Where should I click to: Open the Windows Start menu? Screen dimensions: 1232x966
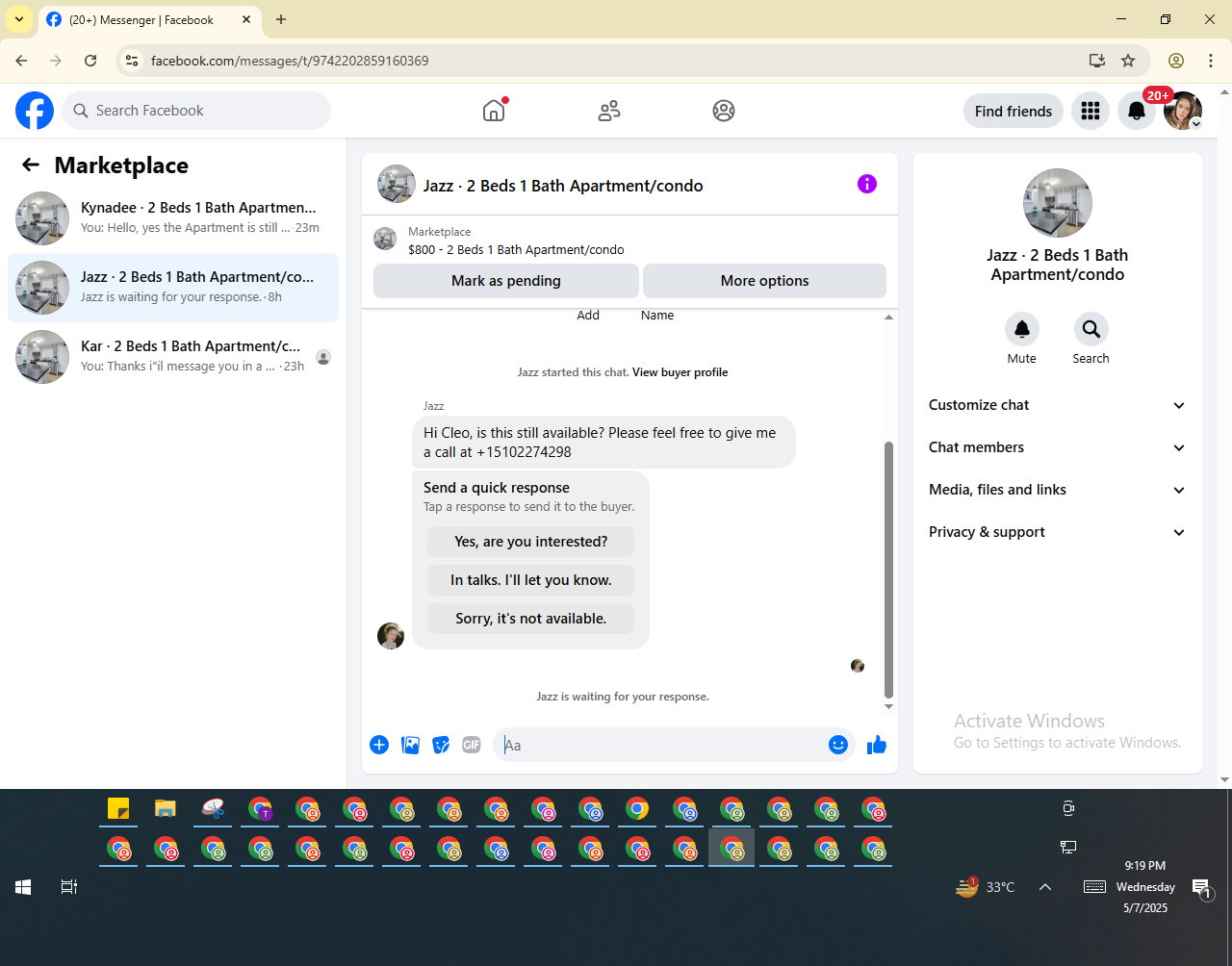(23, 887)
